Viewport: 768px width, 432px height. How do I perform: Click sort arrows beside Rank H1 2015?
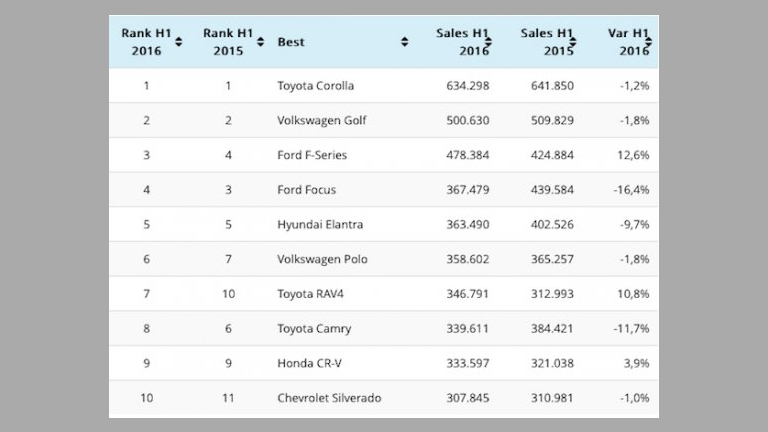(260, 42)
